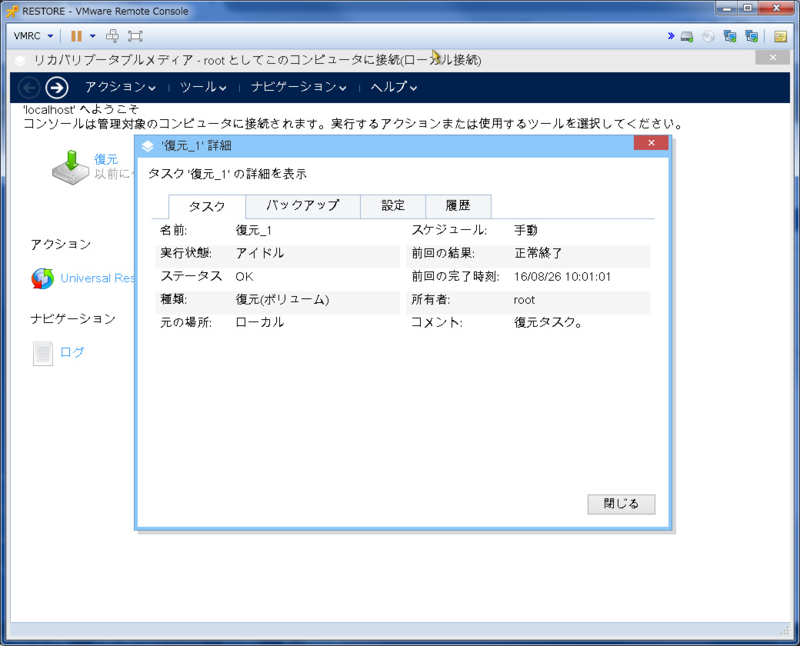Click the VMRC full screen icon
800x646 pixels.
coord(135,36)
